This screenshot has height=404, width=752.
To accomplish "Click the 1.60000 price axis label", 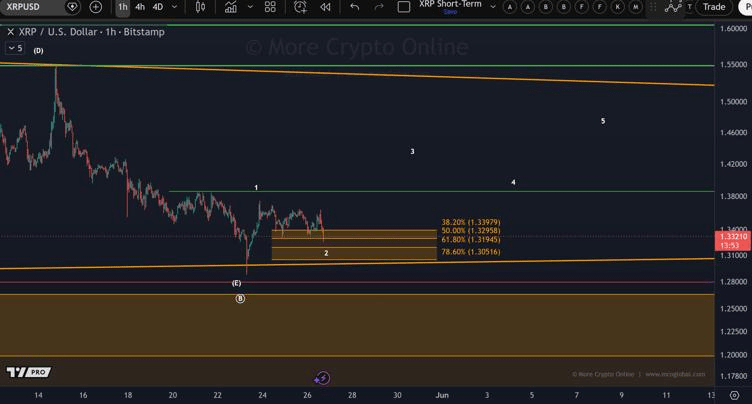I will pos(733,29).
